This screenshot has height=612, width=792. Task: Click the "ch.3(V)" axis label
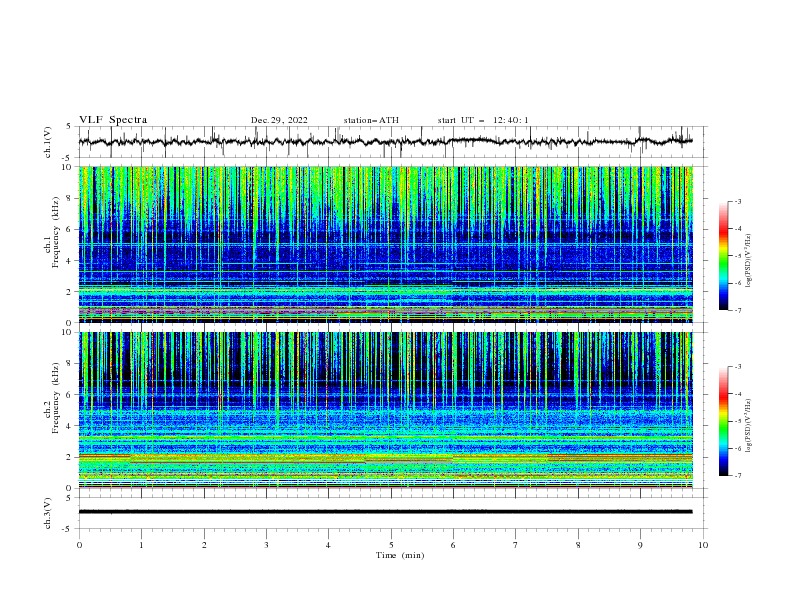click(x=48, y=513)
